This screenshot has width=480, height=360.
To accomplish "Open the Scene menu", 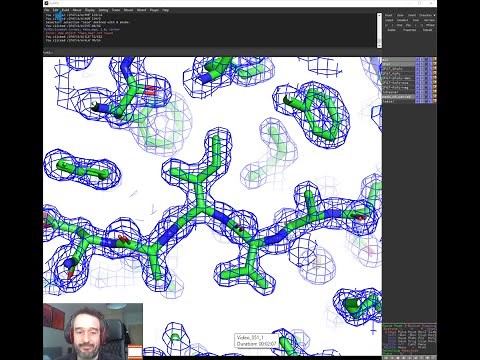I will click(116, 10).
